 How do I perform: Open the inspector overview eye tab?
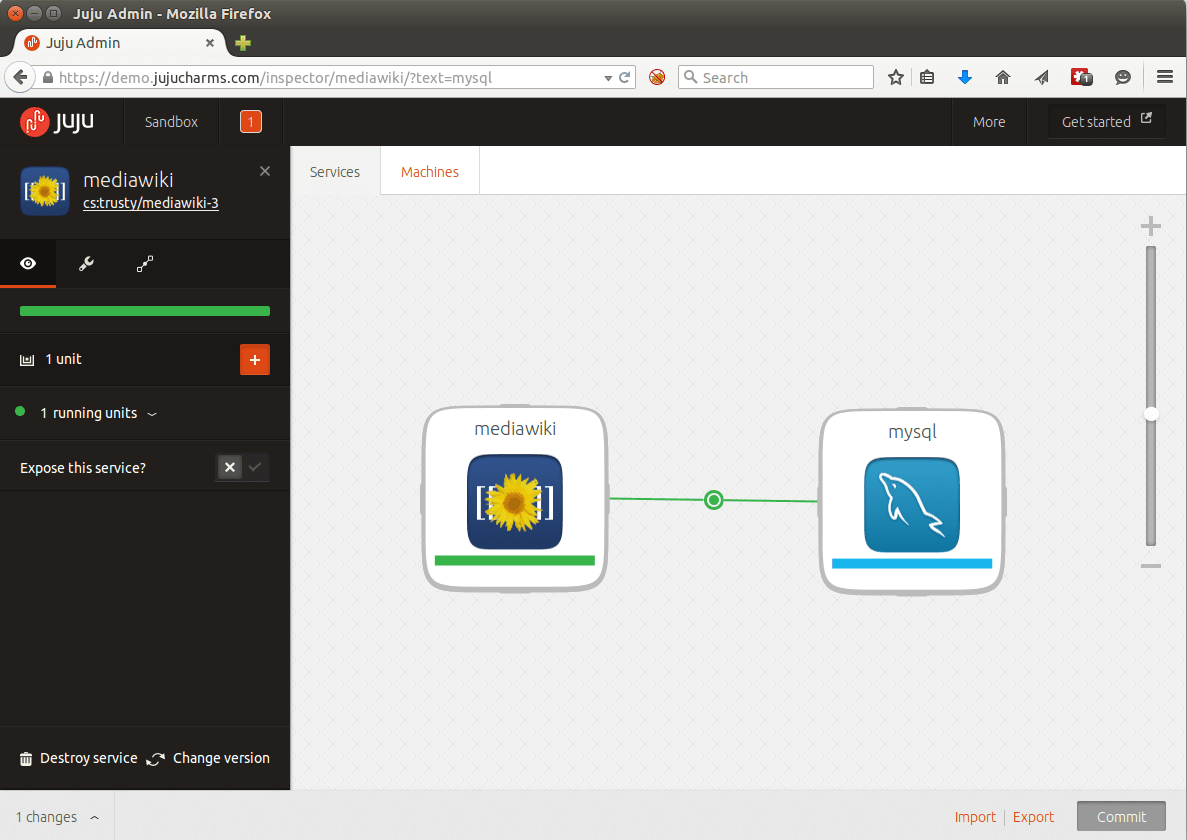[x=28, y=263]
